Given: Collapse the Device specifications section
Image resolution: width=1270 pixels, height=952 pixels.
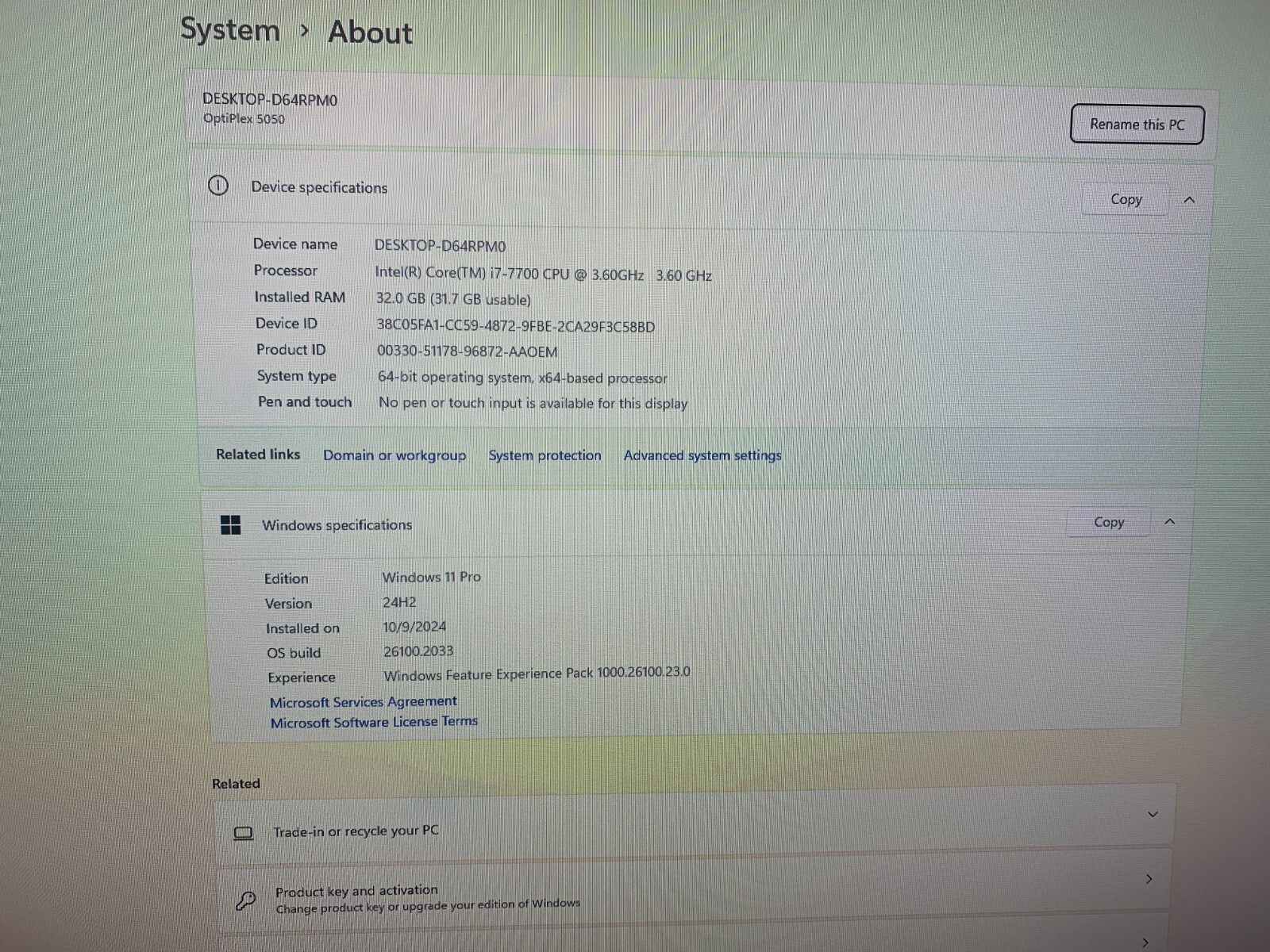Looking at the screenshot, I should point(1189,200).
